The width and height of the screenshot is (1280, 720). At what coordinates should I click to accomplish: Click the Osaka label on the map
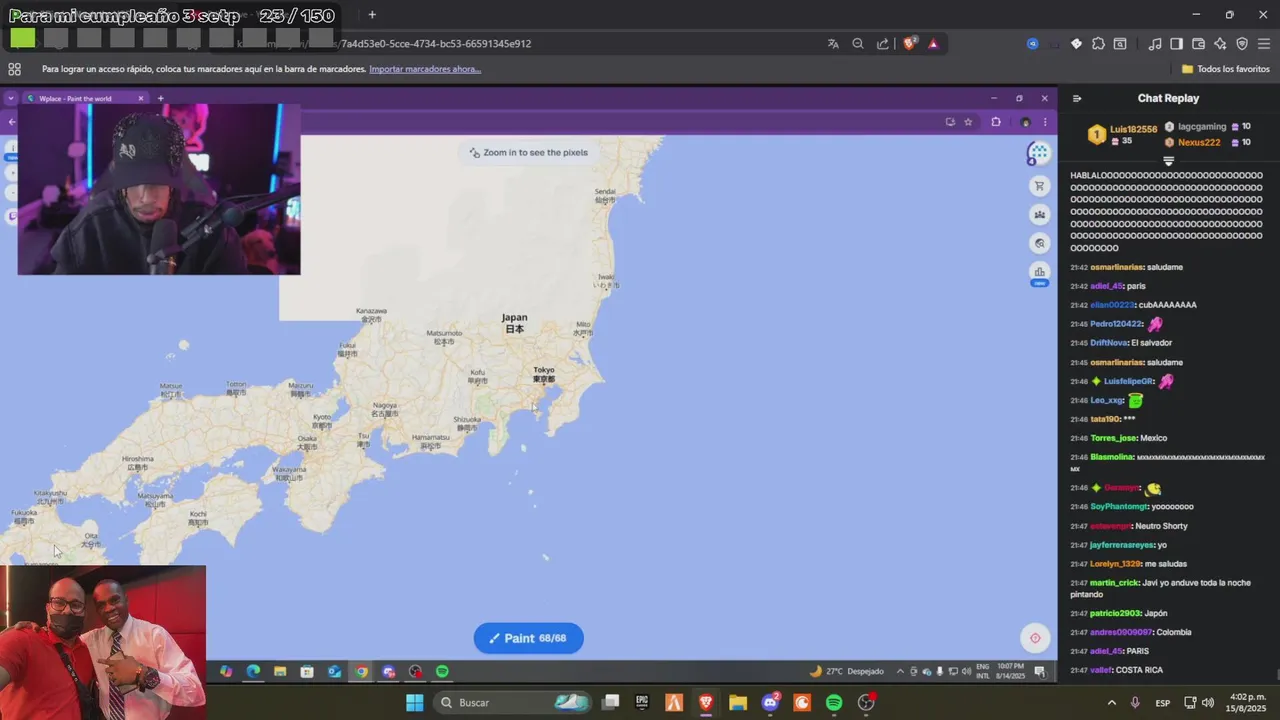(x=307, y=441)
